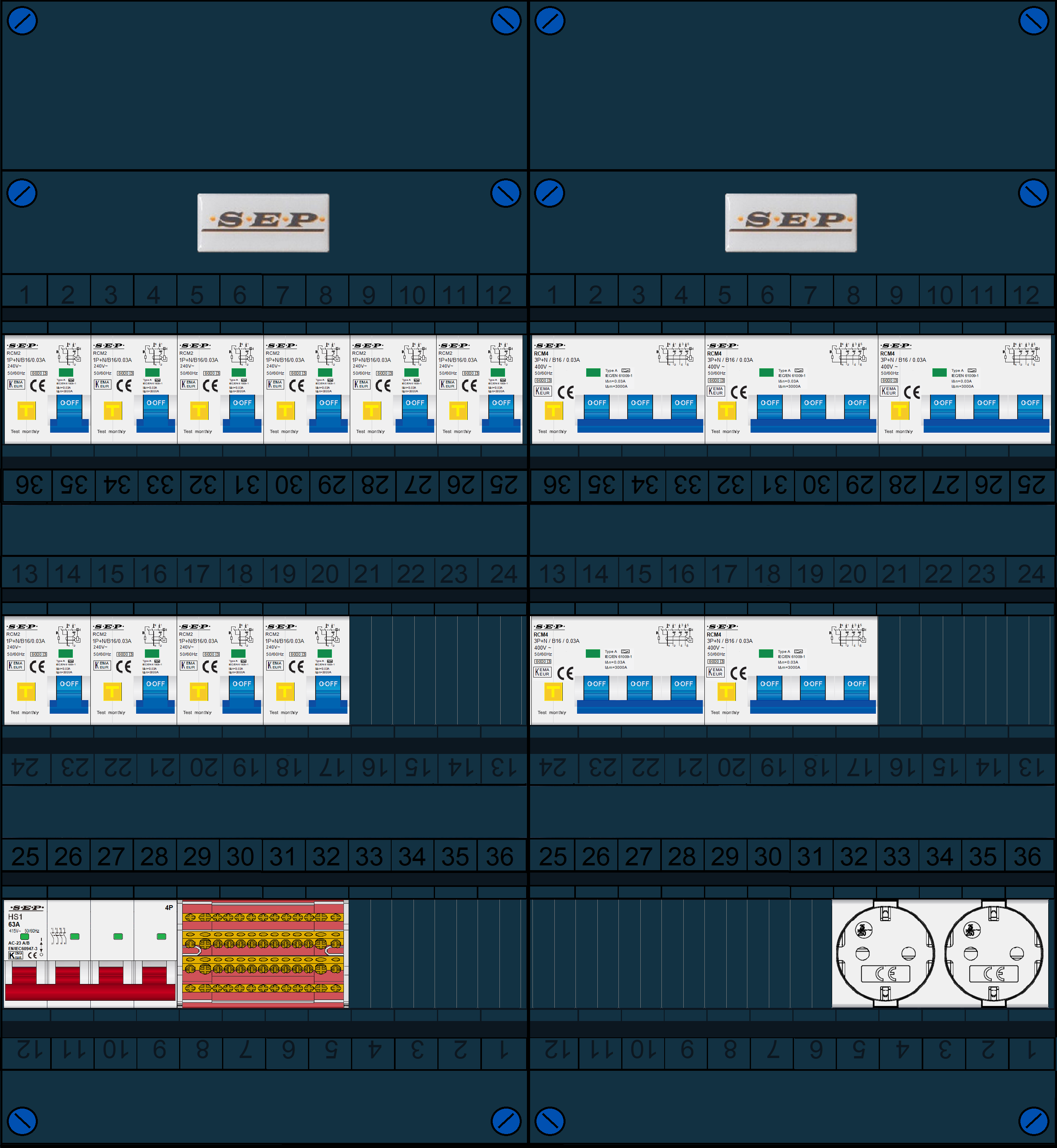This screenshot has height=1148, width=1057.
Task: Push the yellow Test button of the RCM2 under modules 11-12, left panel
Action: pyautogui.click(x=458, y=410)
